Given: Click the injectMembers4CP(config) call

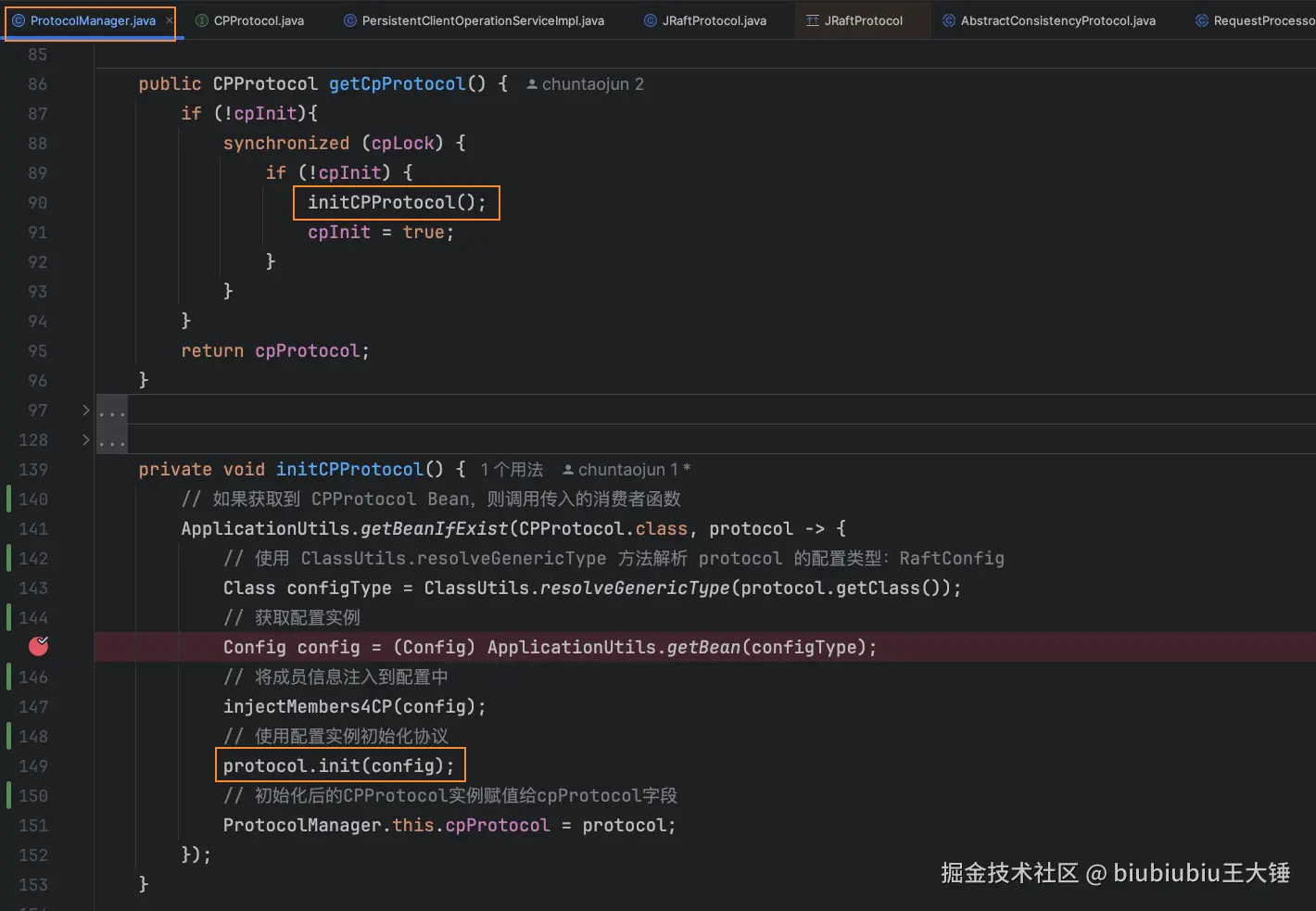Looking at the screenshot, I should point(355,706).
